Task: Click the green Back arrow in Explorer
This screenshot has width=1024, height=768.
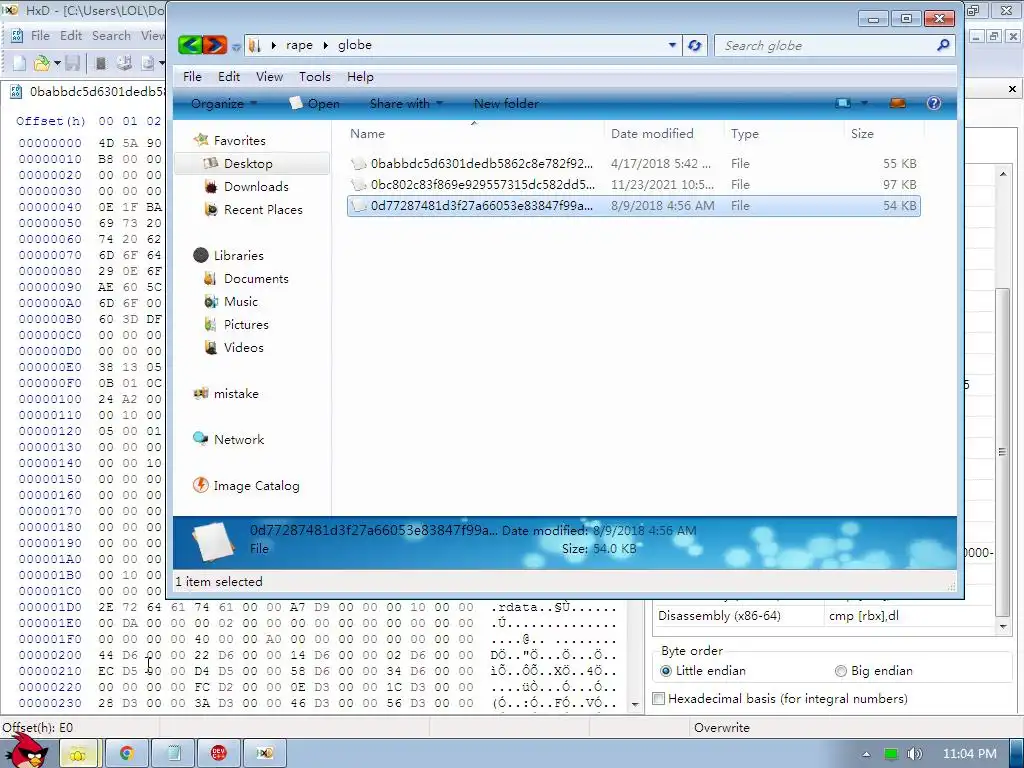Action: (190, 45)
